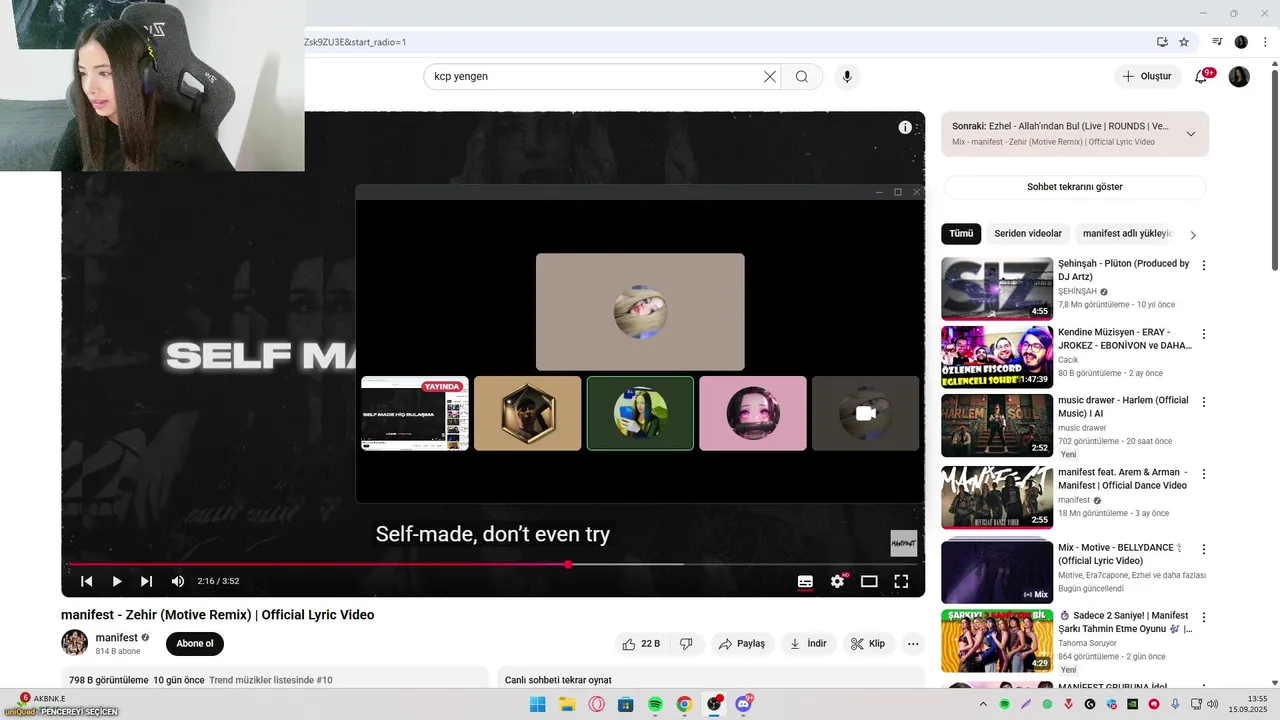Click the progress bar scrubber dot
The image size is (1280, 720).
[x=568, y=564]
